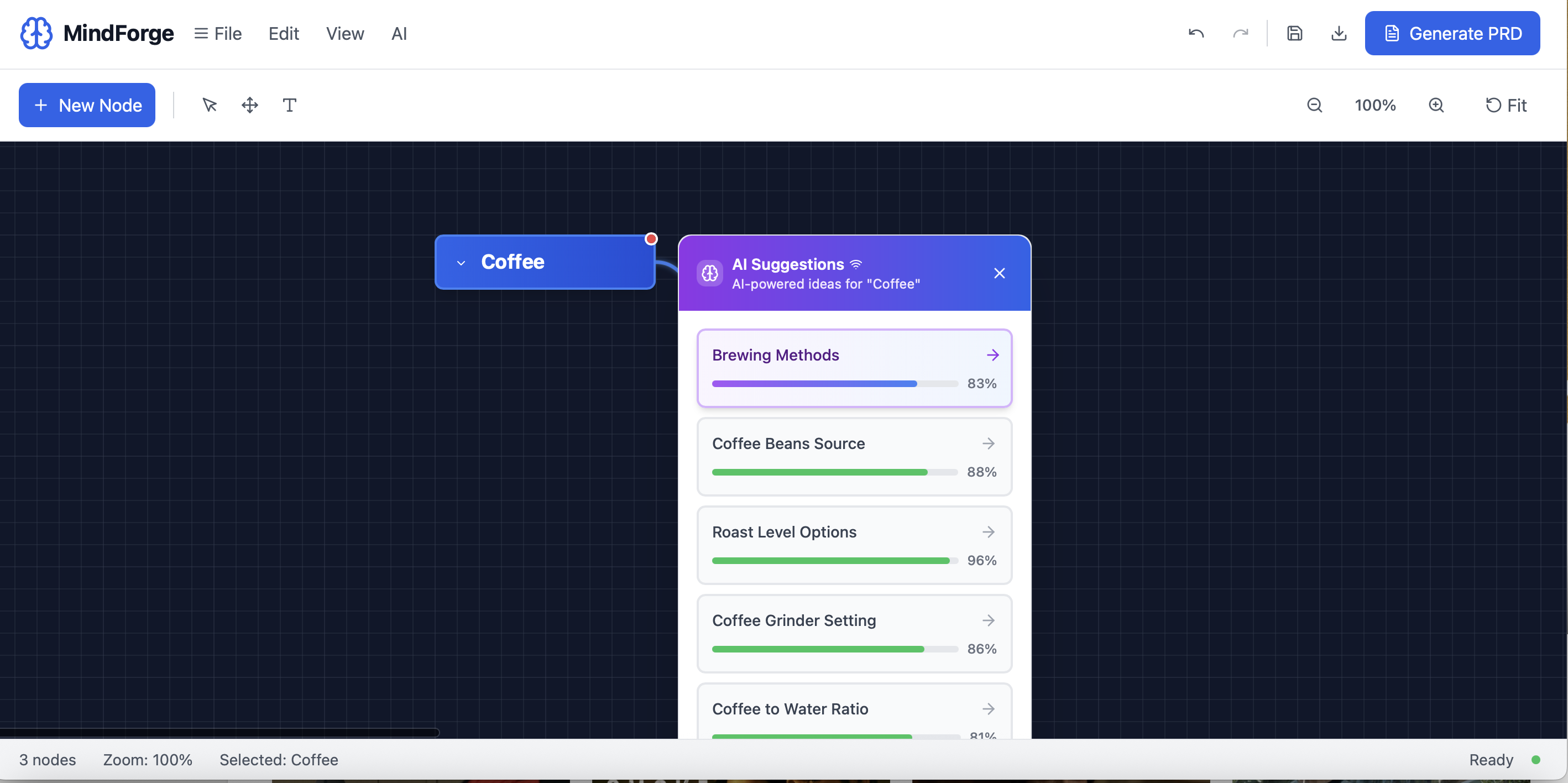
Task: Select the text tool
Action: point(290,105)
